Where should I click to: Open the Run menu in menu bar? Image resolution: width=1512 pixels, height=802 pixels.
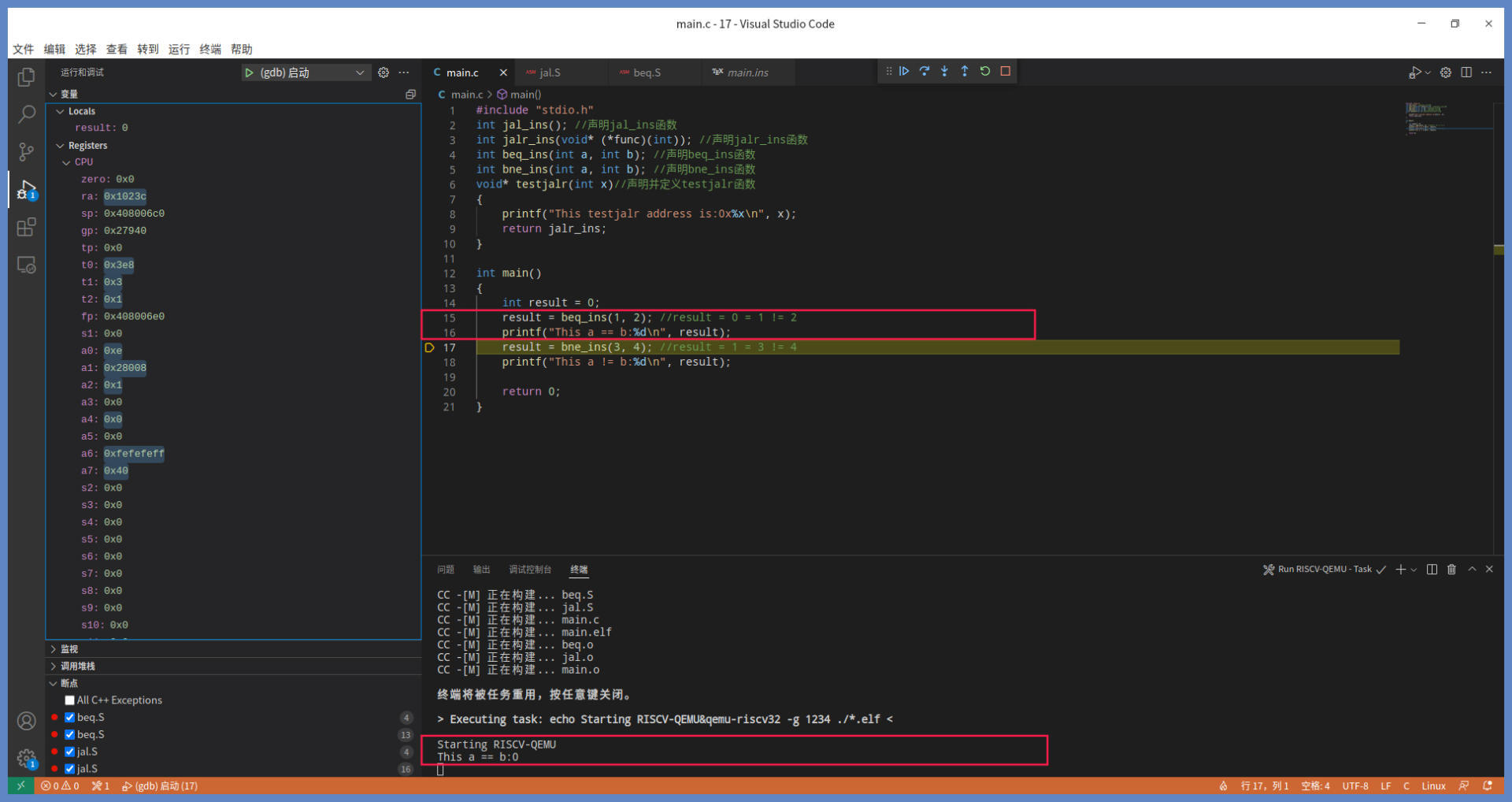[x=179, y=49]
